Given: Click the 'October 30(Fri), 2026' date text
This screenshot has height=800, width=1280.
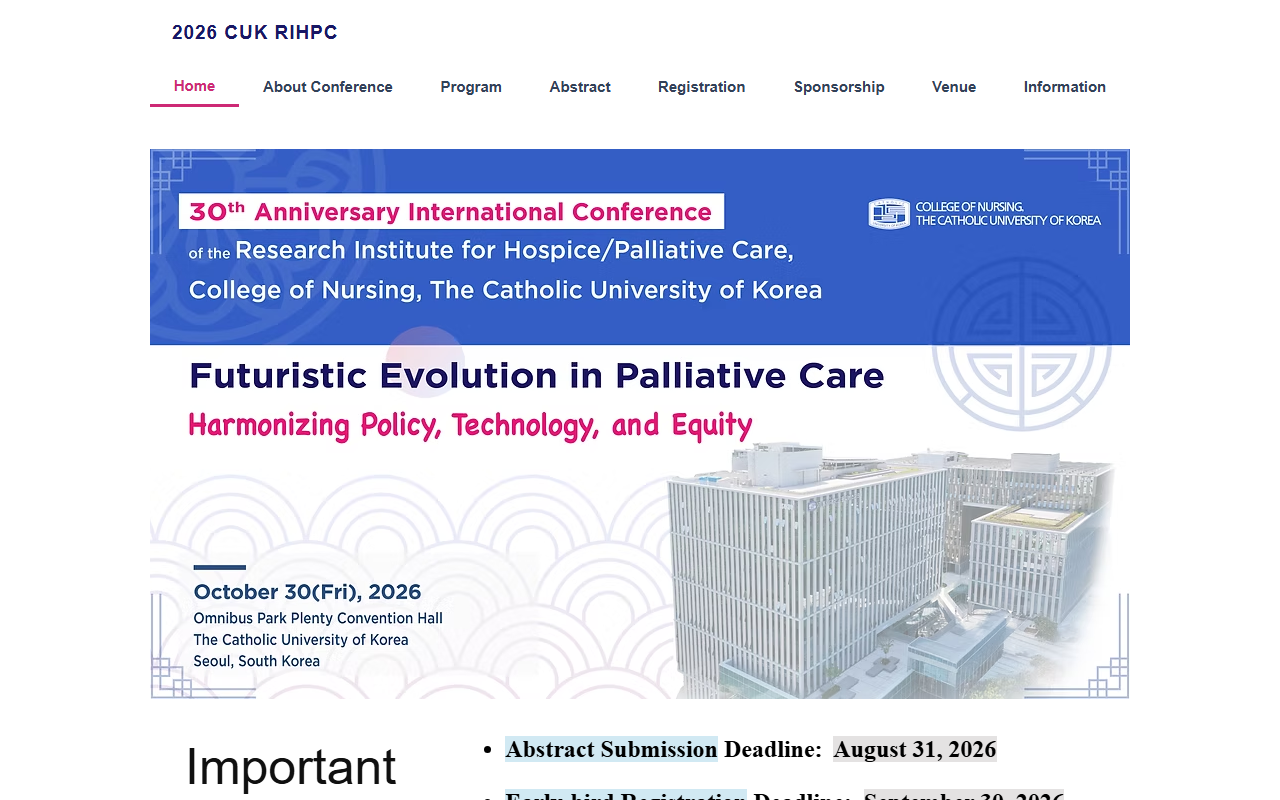Looking at the screenshot, I should (x=307, y=592).
